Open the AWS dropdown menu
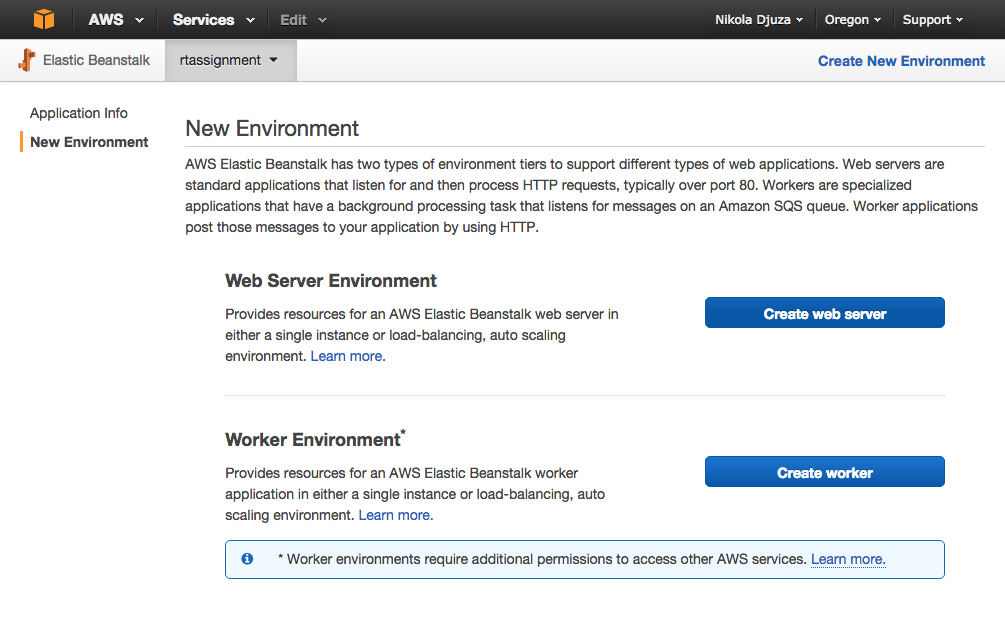Viewport: 1005px width, 622px height. [x=116, y=20]
